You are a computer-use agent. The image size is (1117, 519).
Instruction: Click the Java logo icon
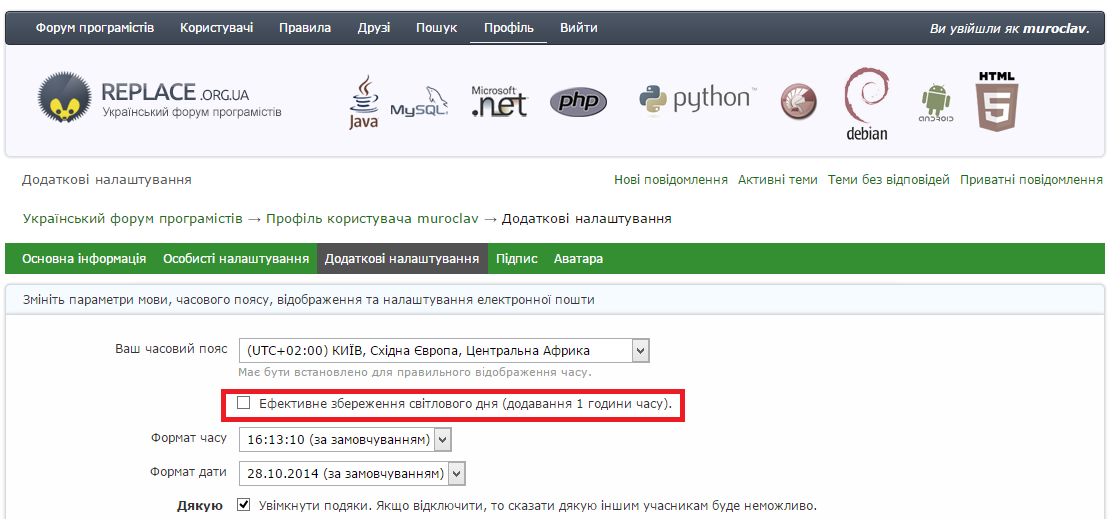point(363,102)
